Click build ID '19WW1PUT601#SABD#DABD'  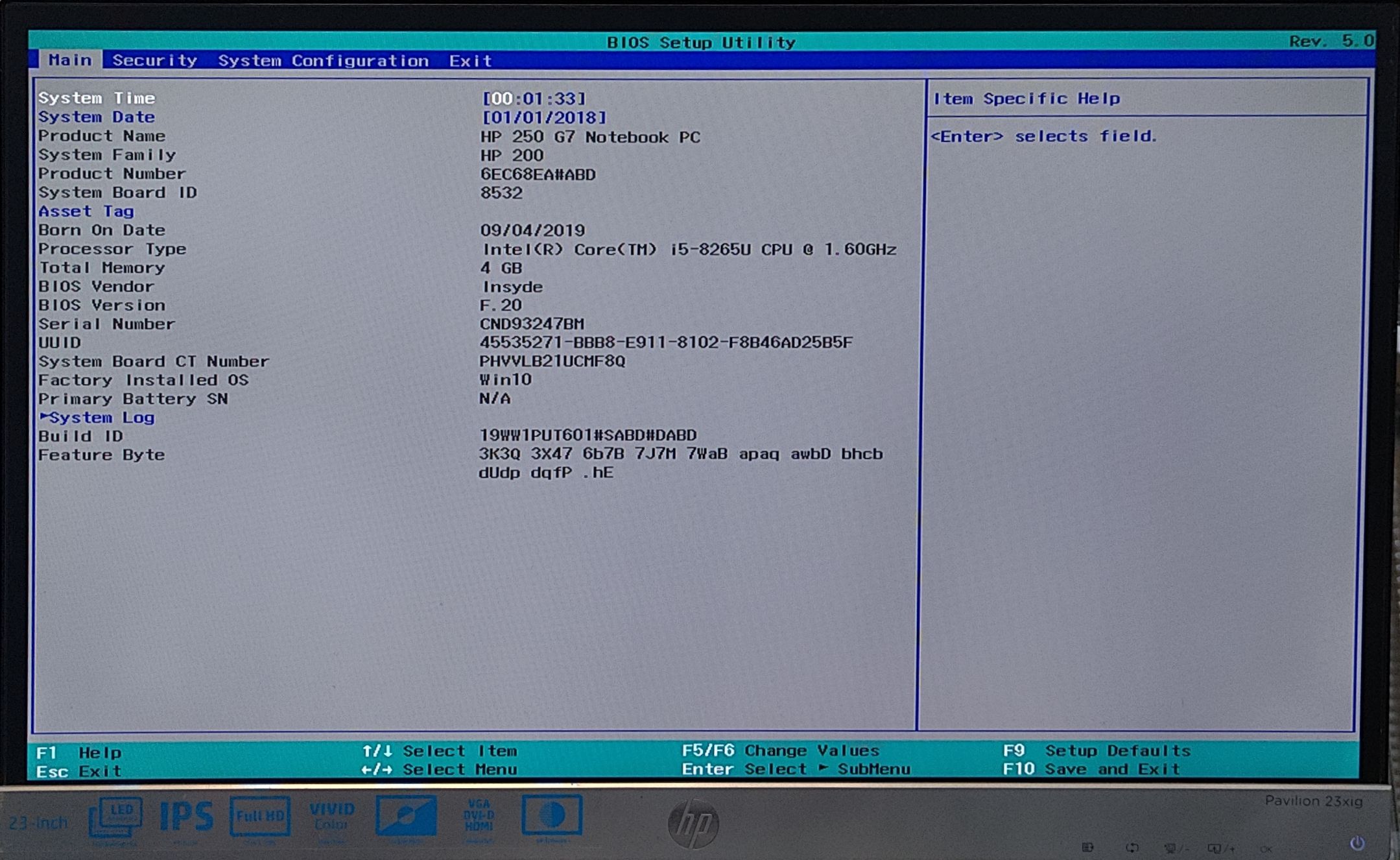(x=588, y=435)
